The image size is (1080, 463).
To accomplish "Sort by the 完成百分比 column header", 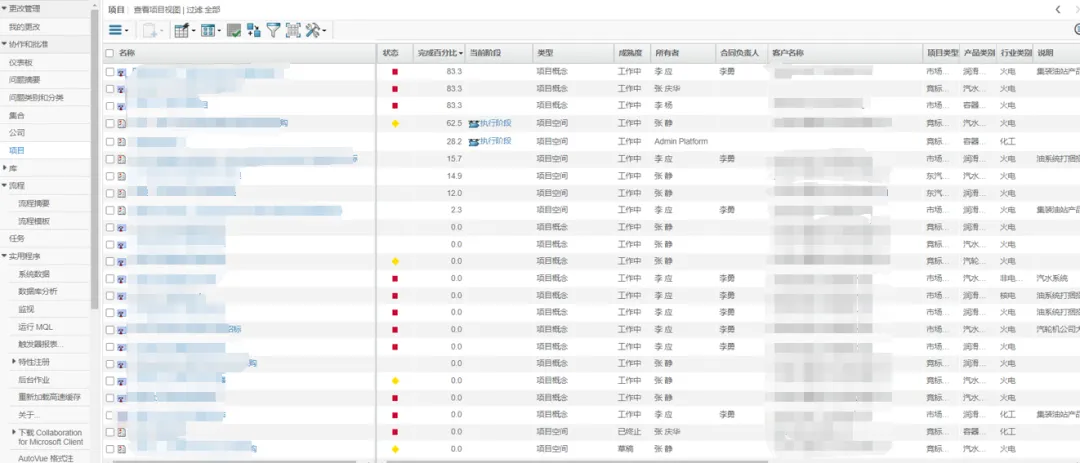I will (439, 53).
